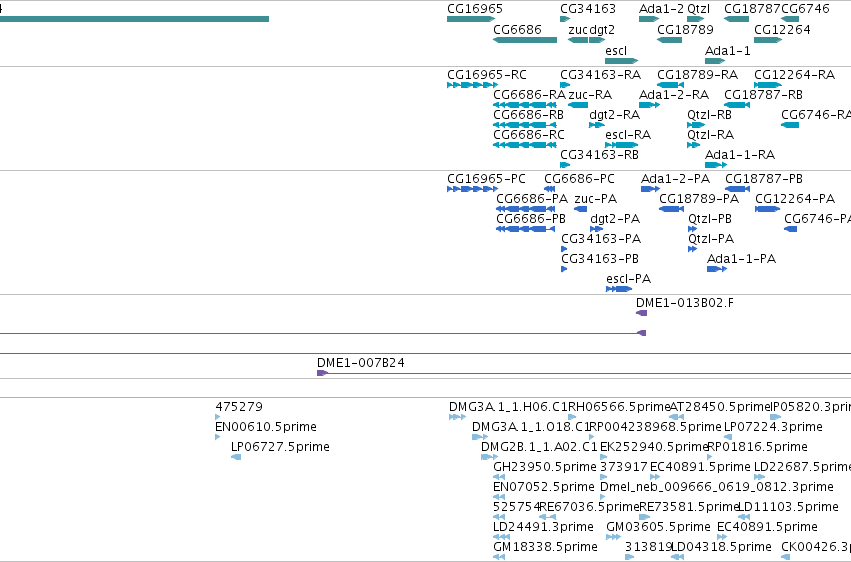Image resolution: width=851 pixels, height=562 pixels.
Task: Select protein CG18789-PA
Action: pos(699,199)
